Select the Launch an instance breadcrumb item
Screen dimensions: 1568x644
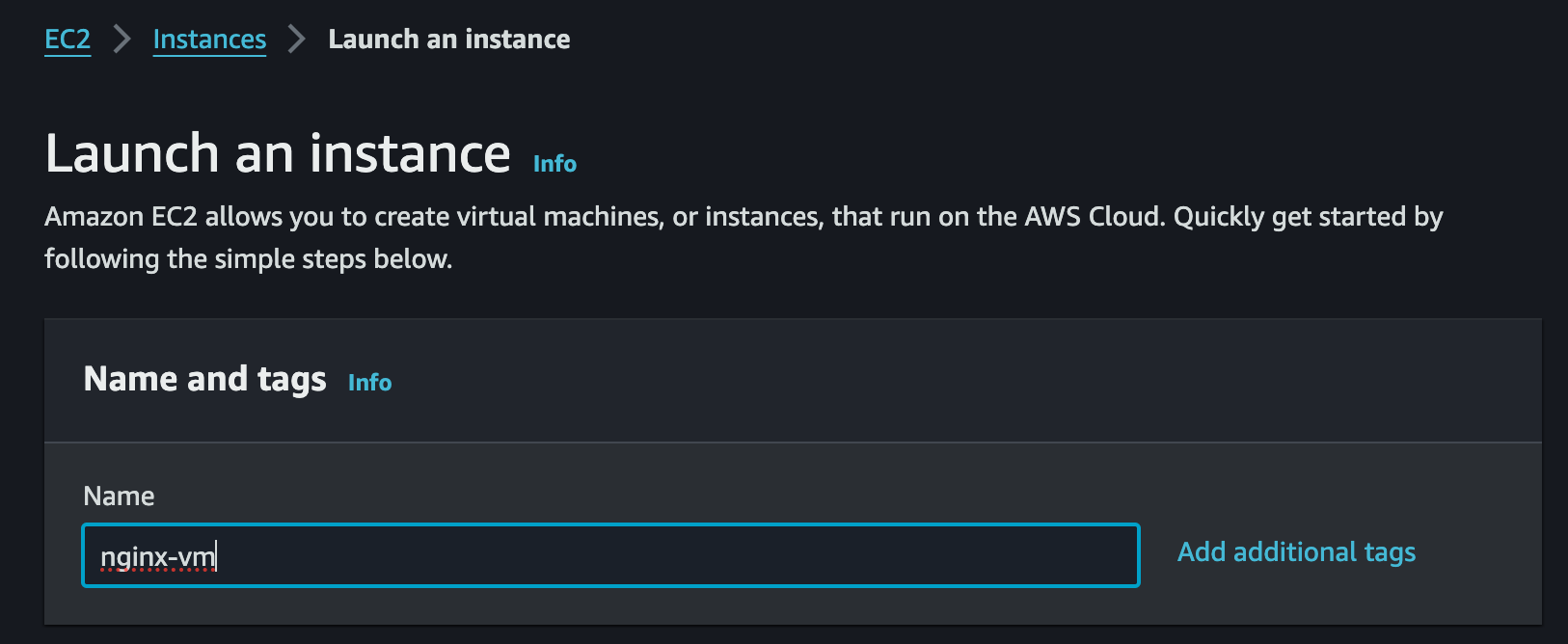[449, 39]
